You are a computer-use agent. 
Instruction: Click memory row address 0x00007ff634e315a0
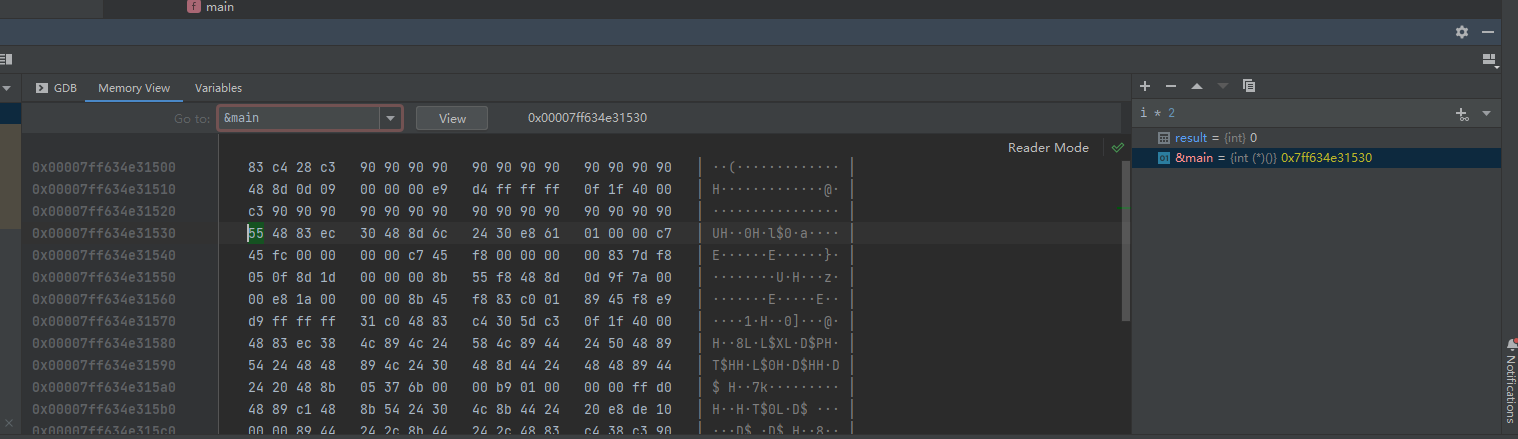(x=104, y=387)
